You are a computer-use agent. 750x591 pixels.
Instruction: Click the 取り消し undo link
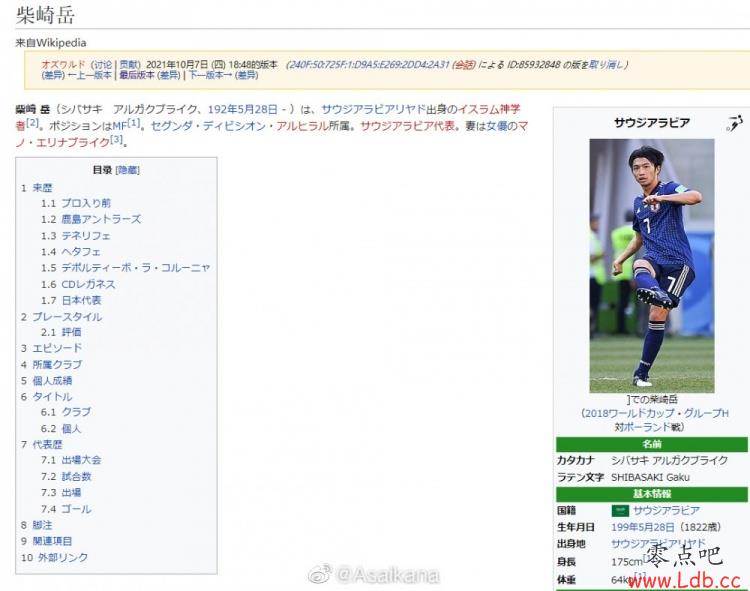point(606,65)
